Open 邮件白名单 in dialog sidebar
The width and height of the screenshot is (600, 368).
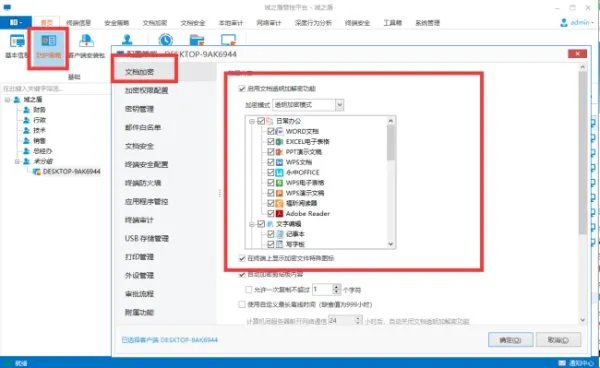(x=143, y=127)
